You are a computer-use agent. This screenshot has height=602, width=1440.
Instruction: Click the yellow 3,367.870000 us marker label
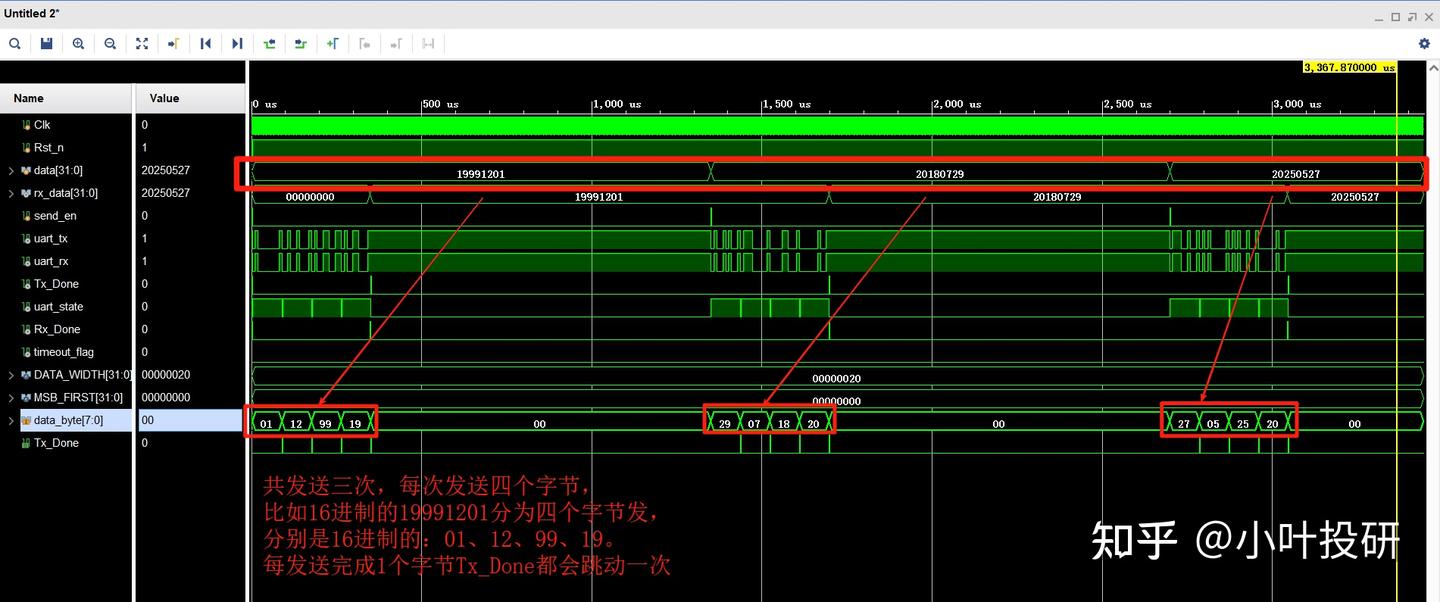(x=1347, y=67)
